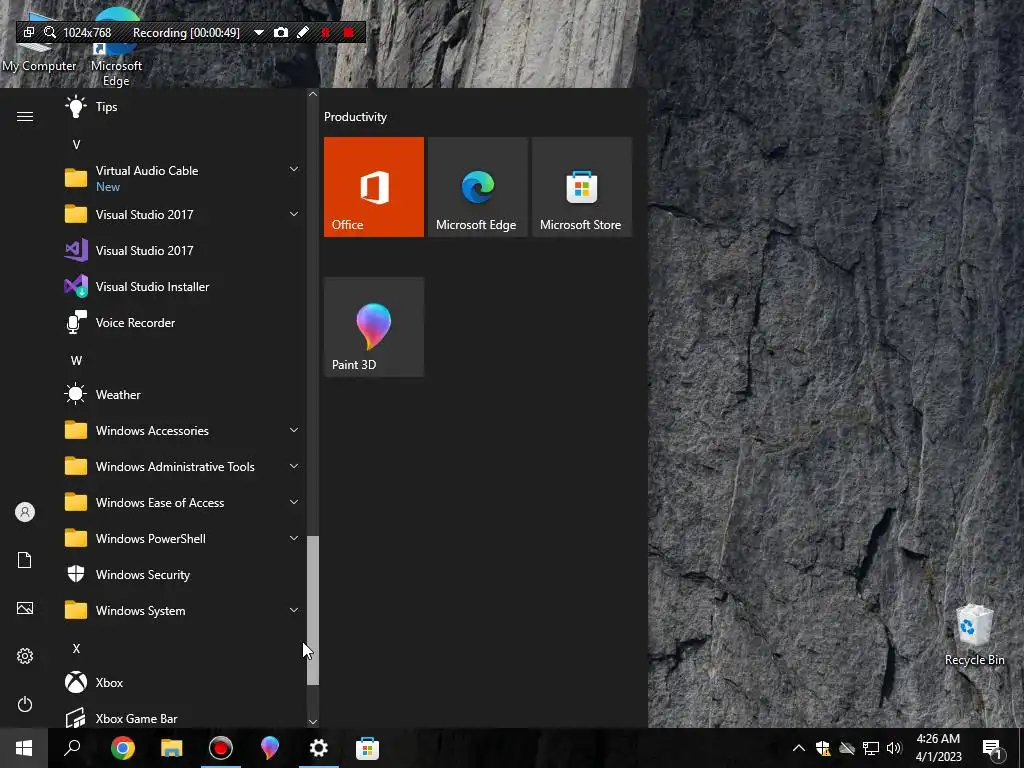Open Settings gear in Start sidebar
Viewport: 1024px width, 768px height.
click(x=25, y=656)
